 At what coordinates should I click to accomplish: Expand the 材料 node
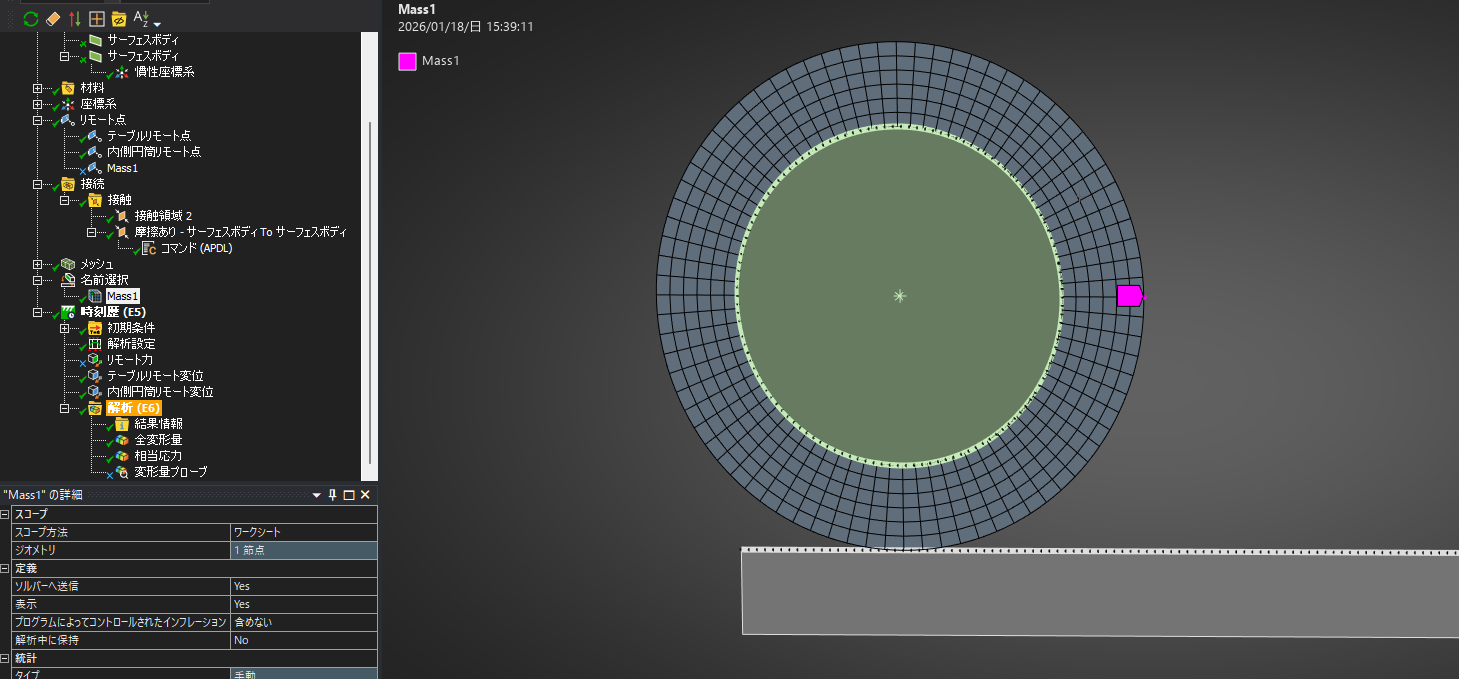coord(37,88)
